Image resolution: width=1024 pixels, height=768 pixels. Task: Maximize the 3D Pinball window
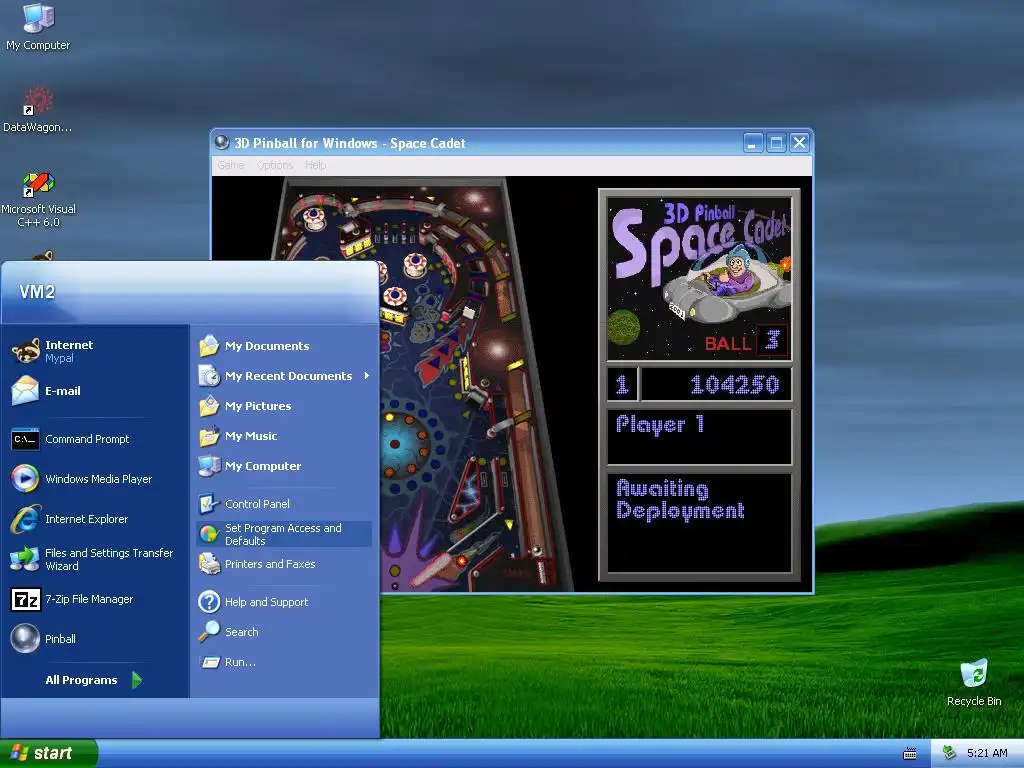click(776, 143)
